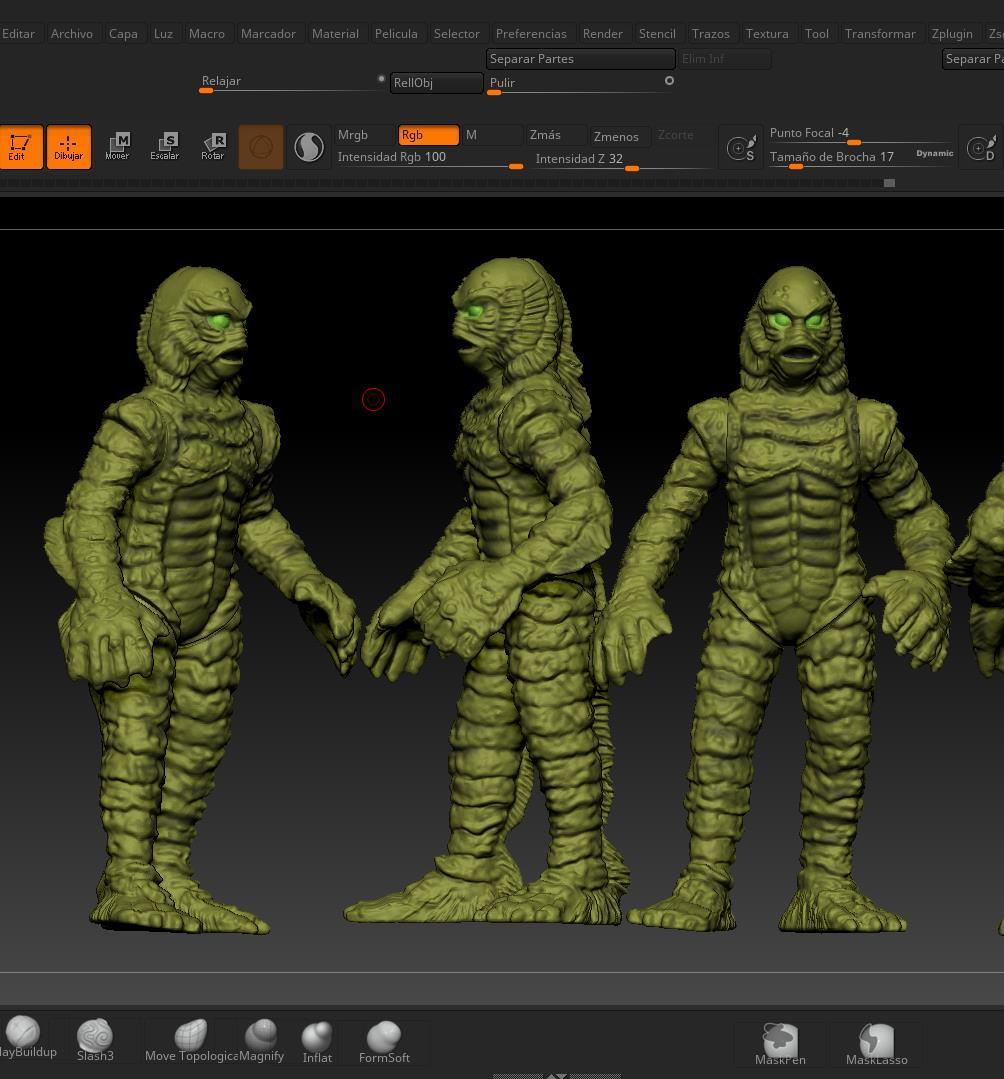Toggle Edit mode in the toolbar
The height and width of the screenshot is (1079, 1004).
coord(20,146)
